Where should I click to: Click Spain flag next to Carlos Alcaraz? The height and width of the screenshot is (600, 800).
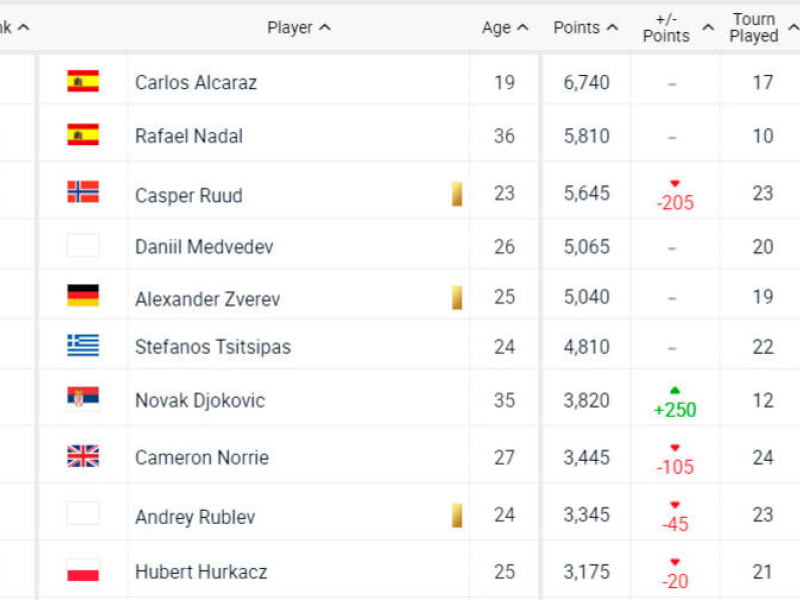[x=83, y=82]
